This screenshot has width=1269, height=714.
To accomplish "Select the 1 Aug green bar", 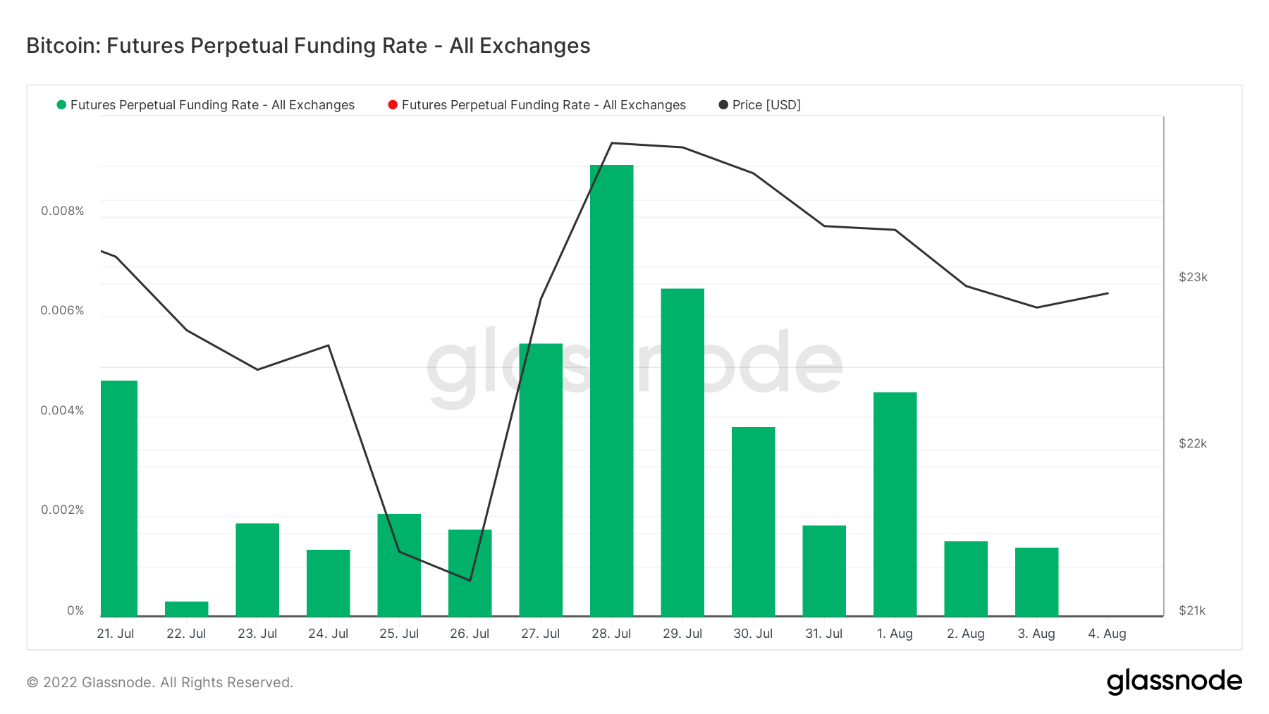I will (x=895, y=504).
